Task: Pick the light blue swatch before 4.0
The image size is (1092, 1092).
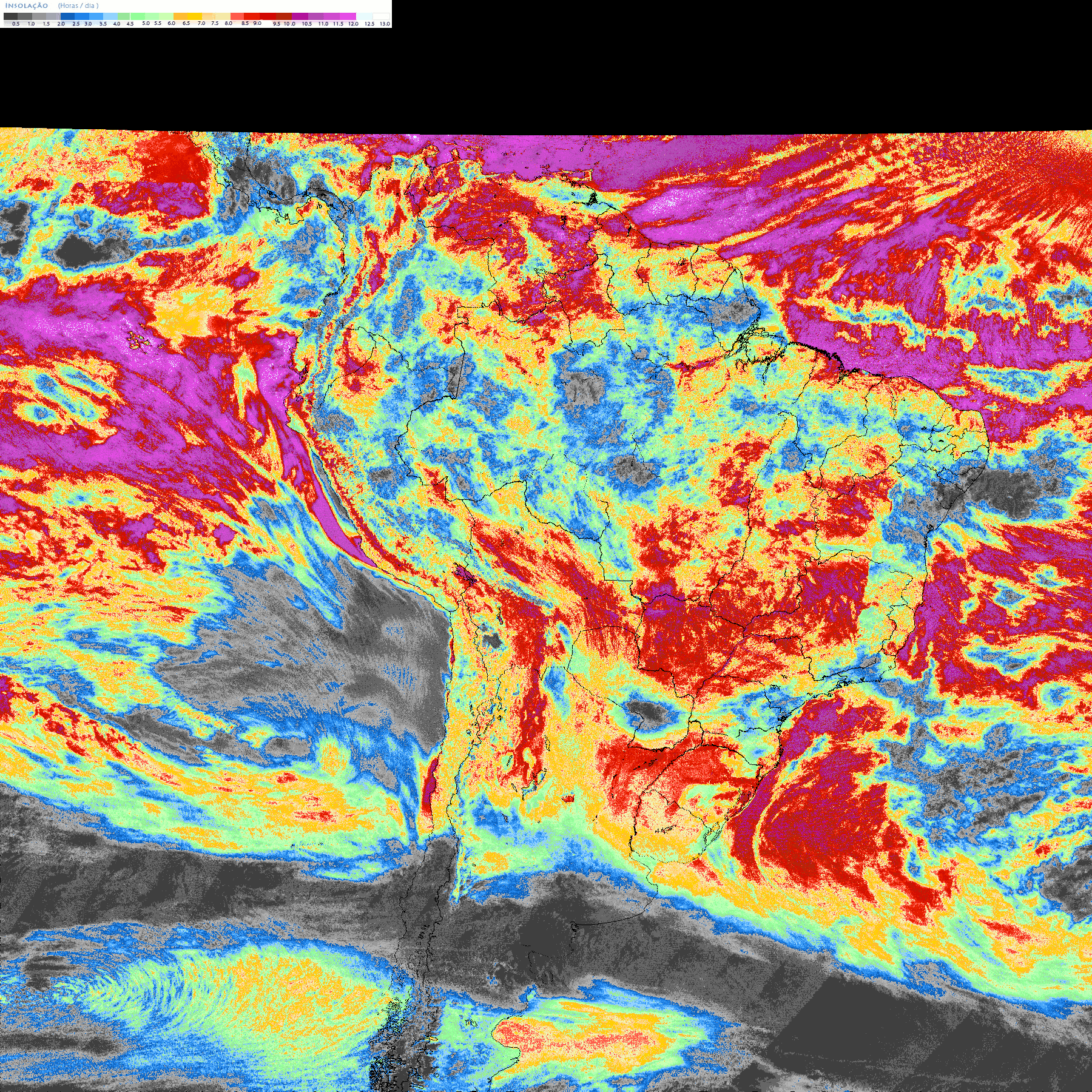Action: pyautogui.click(x=110, y=16)
